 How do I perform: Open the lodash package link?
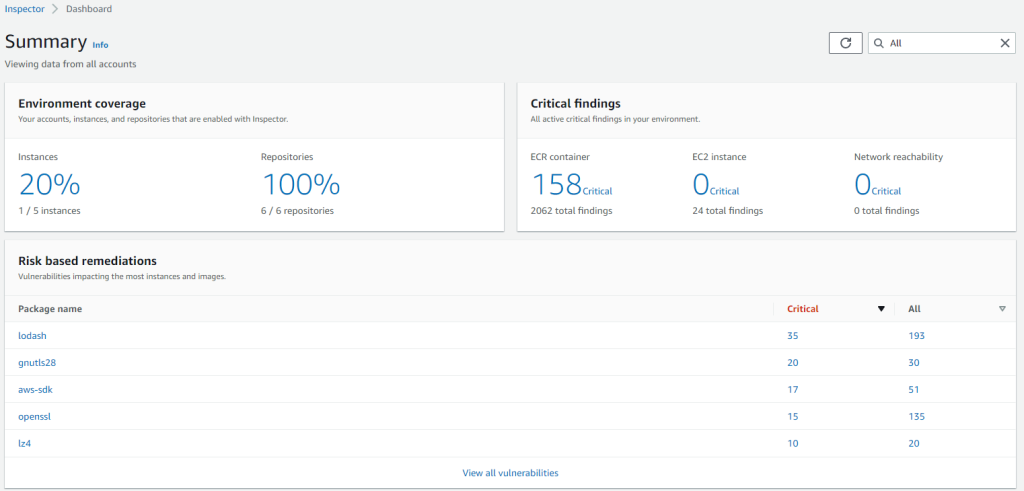(33, 336)
